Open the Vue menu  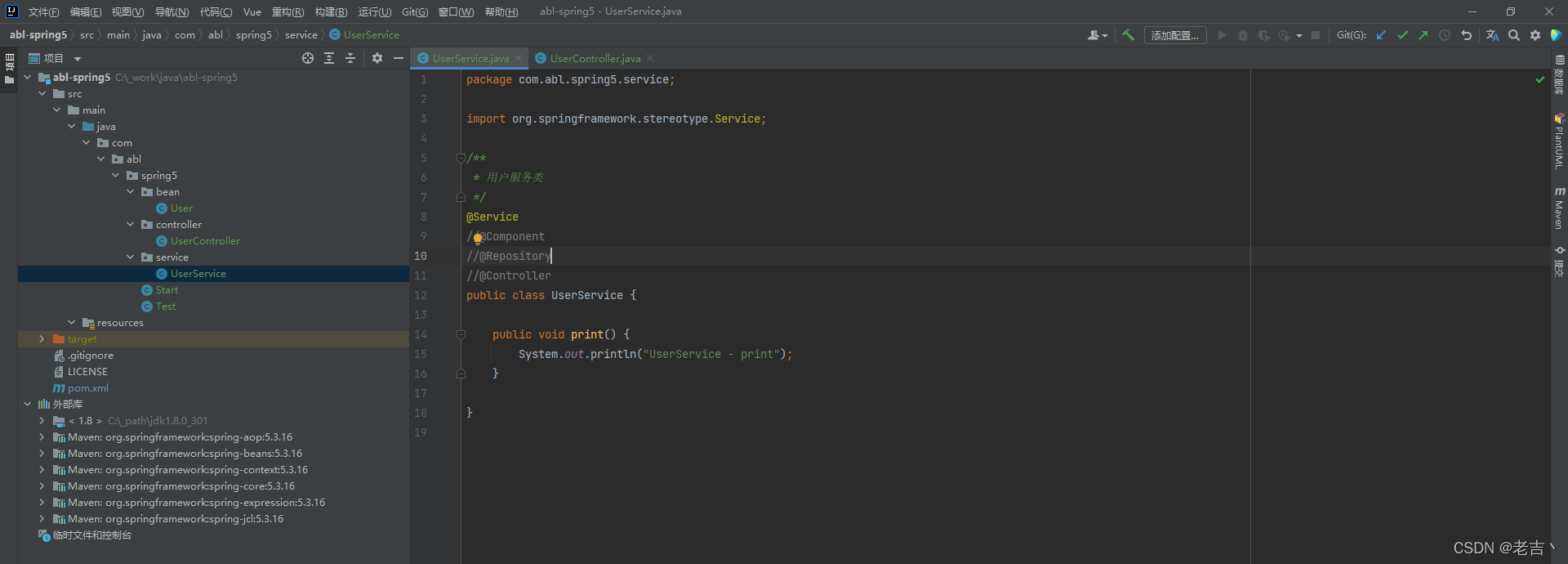coord(252,11)
